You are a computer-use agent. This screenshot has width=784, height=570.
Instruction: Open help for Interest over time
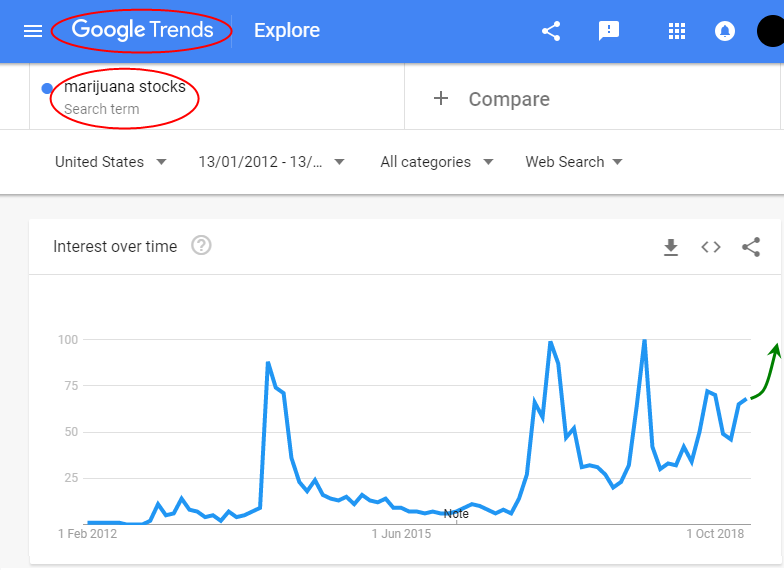click(x=201, y=246)
